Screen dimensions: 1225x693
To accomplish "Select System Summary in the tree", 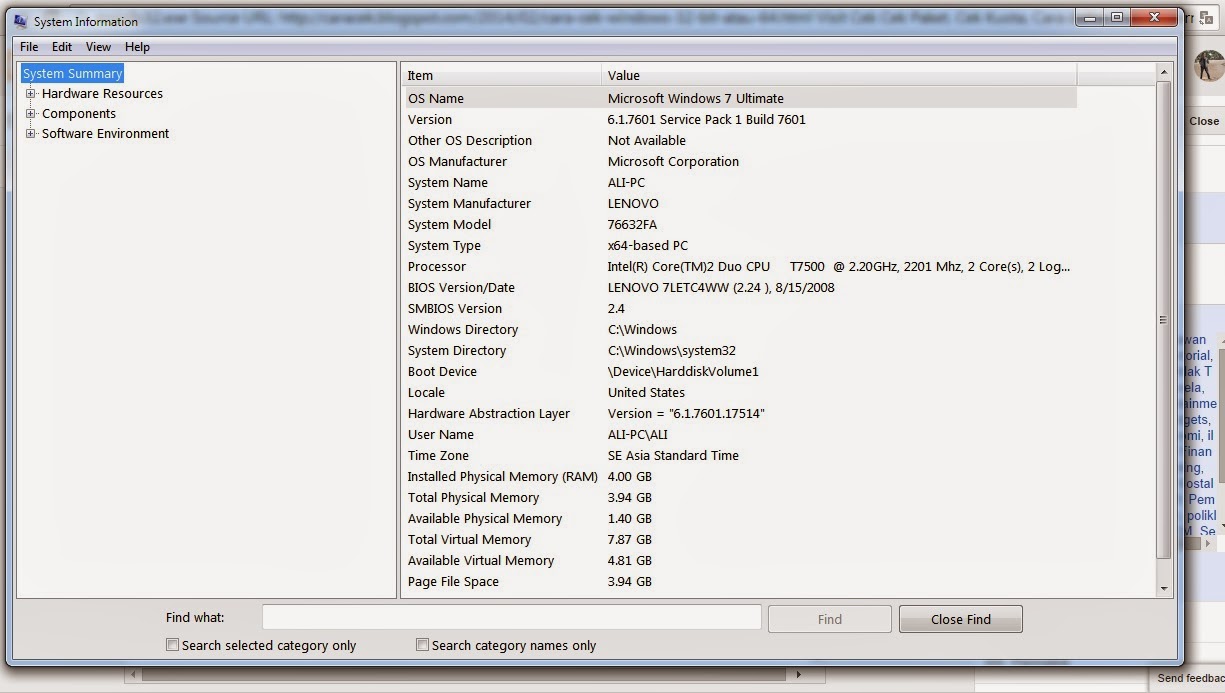I will [x=72, y=73].
